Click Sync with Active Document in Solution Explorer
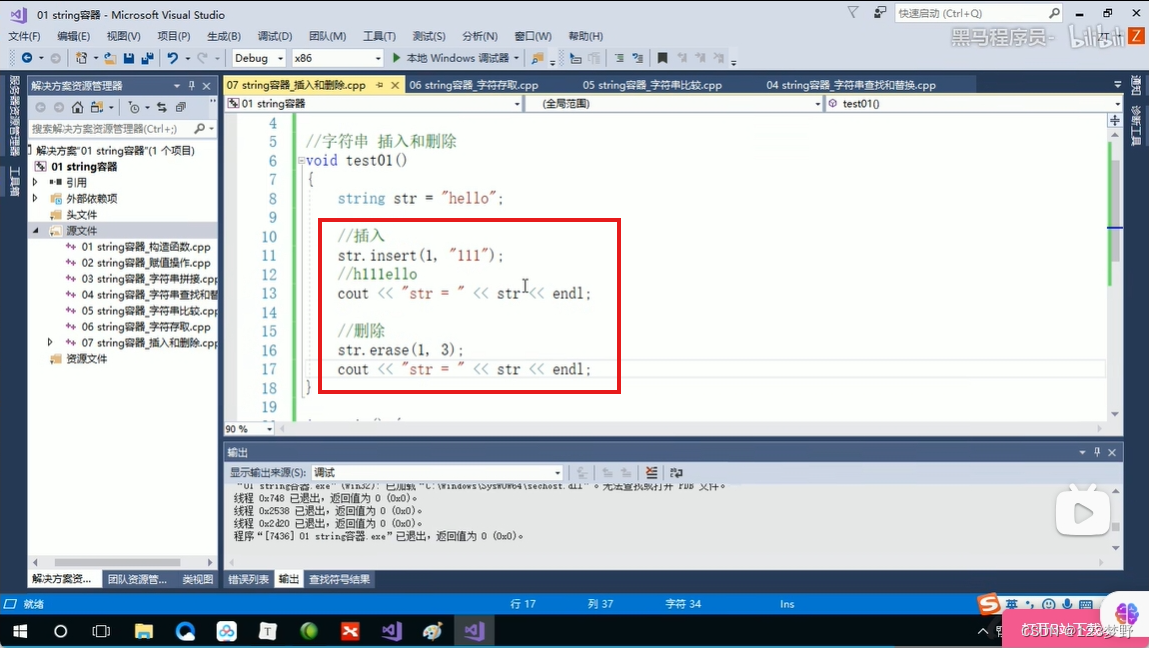 (x=162, y=107)
